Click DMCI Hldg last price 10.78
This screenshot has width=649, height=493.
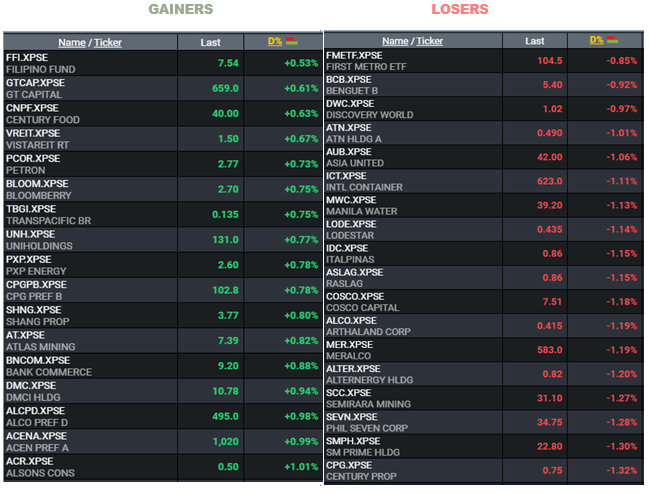tap(225, 391)
